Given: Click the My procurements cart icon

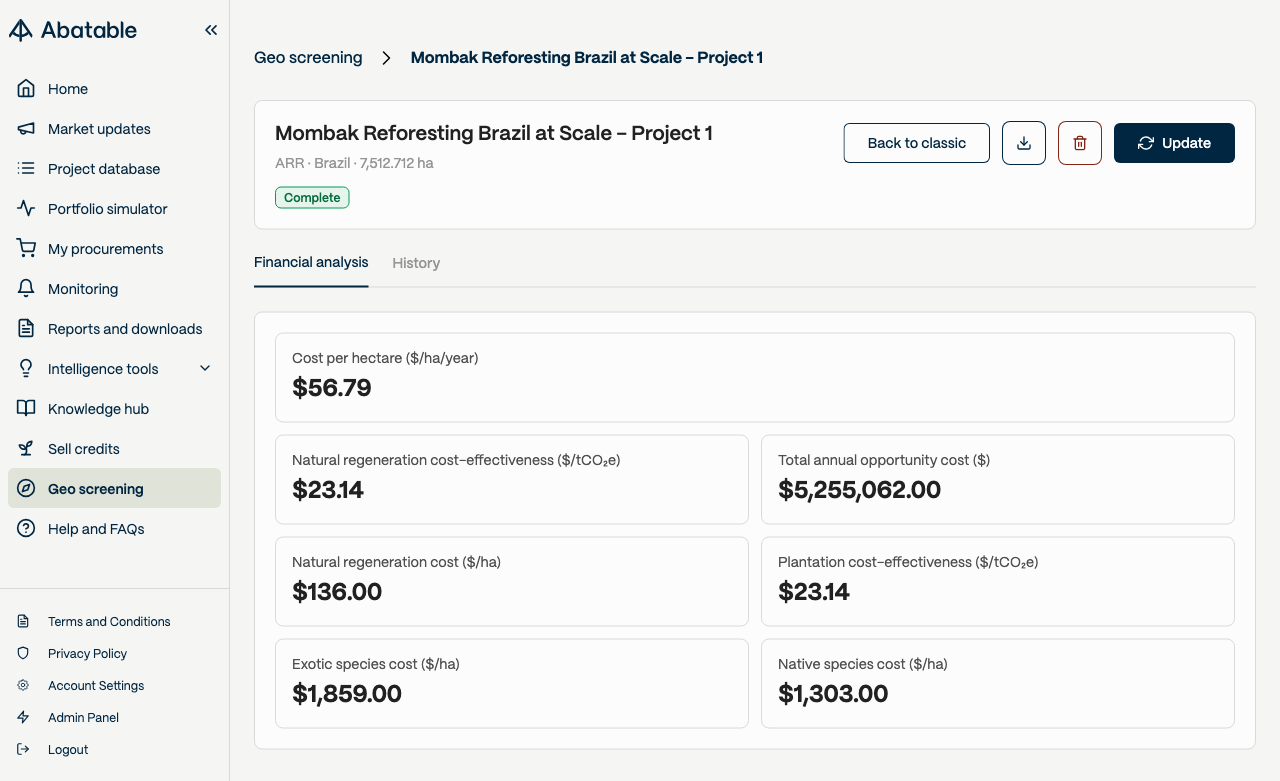Looking at the screenshot, I should tap(27, 249).
